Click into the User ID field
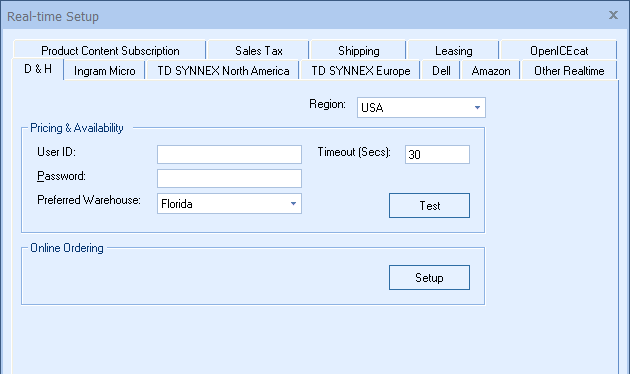Viewport: 630px width, 374px height. (229, 155)
